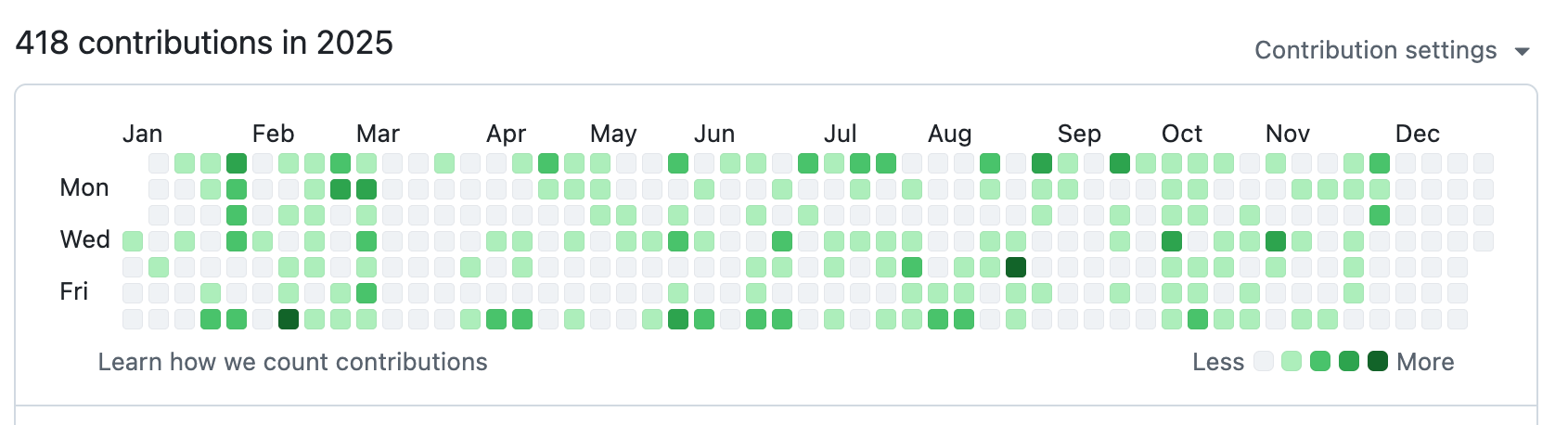Click the 'Jan' month label
This screenshot has height=425, width=1568.
142,134
